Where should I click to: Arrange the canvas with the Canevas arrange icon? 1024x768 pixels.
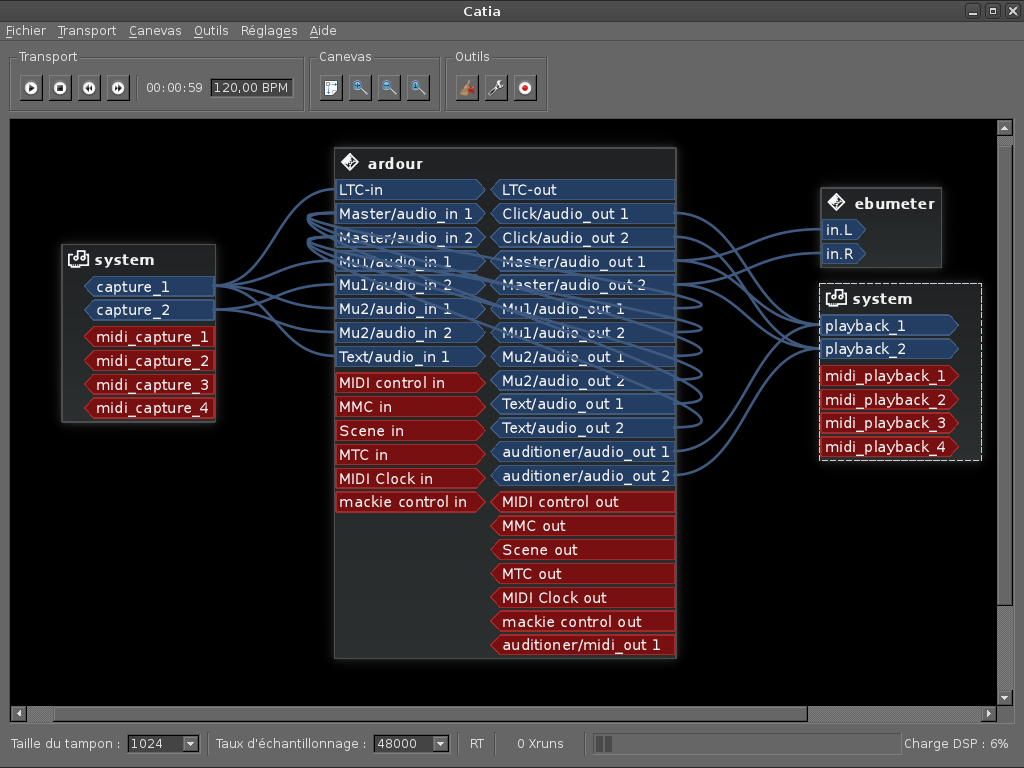(x=331, y=88)
